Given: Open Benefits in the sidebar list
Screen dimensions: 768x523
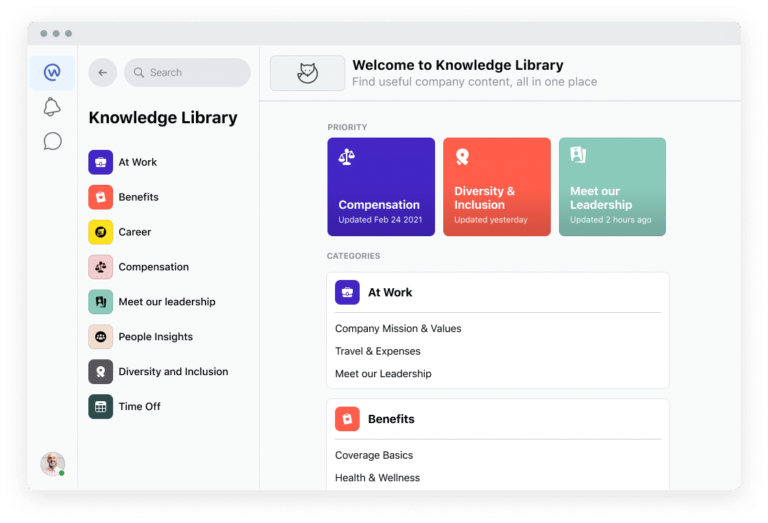Looking at the screenshot, I should (x=138, y=197).
